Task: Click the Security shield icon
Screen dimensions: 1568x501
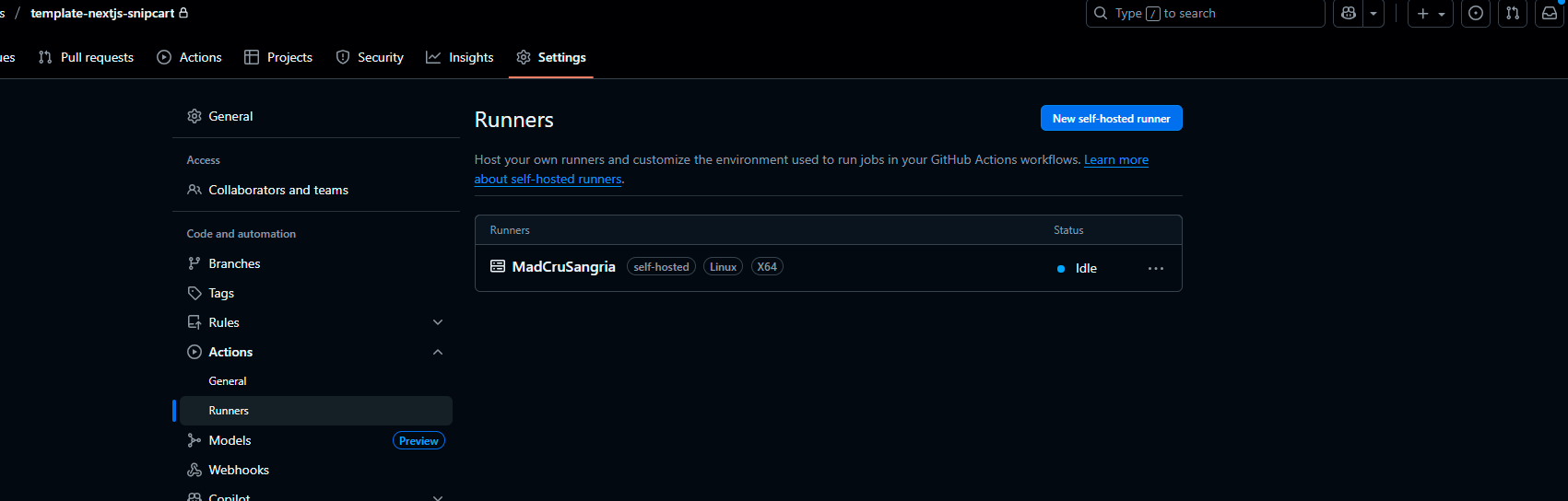Action: (343, 57)
